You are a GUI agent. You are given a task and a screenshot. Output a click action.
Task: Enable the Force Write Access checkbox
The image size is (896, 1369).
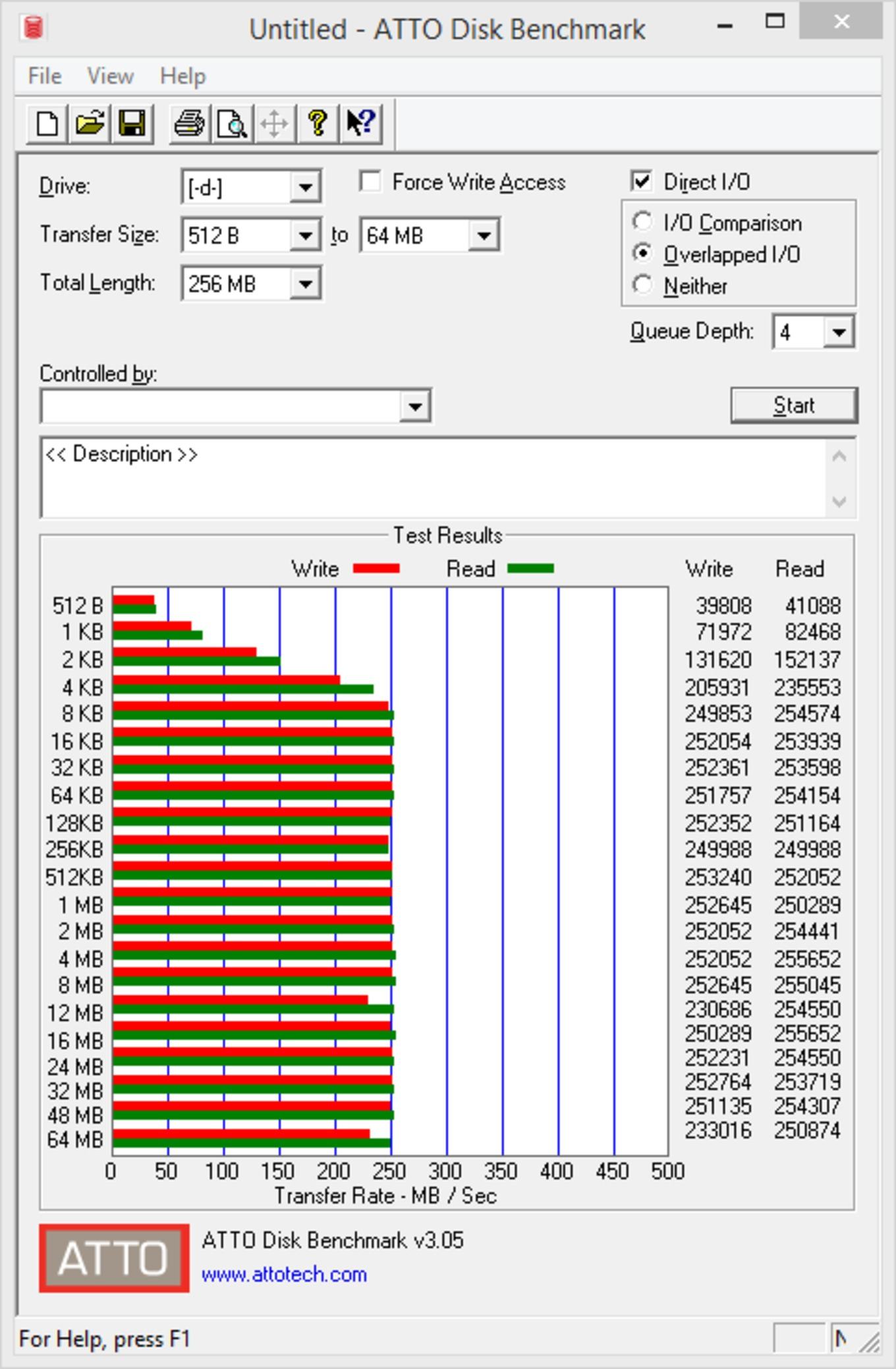click(370, 182)
